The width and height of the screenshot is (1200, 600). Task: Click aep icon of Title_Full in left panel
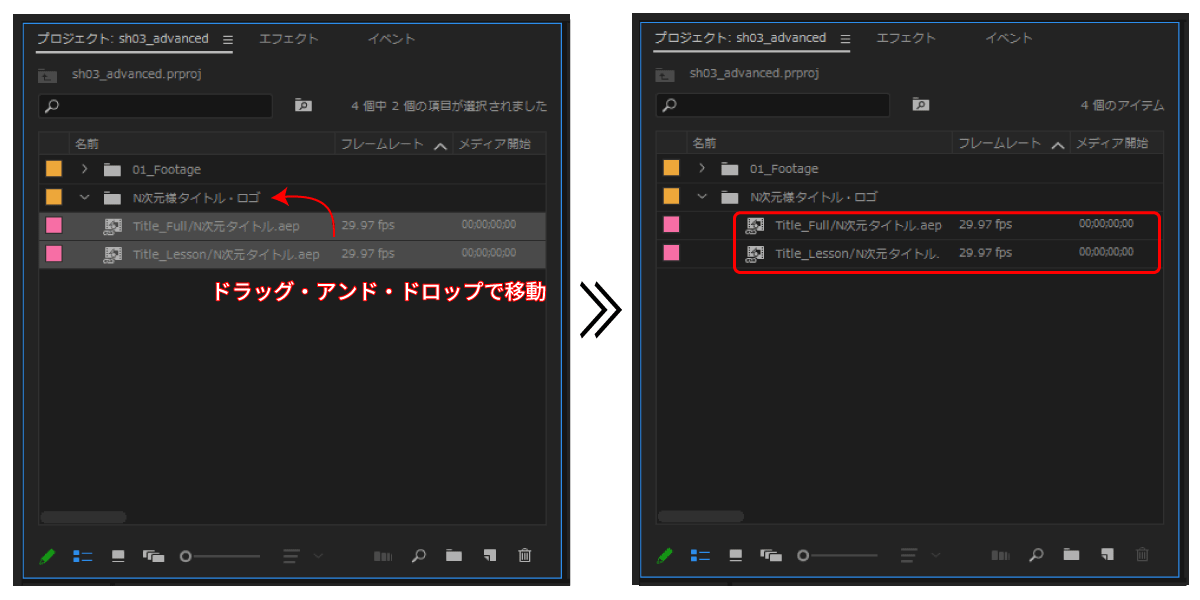[113, 226]
